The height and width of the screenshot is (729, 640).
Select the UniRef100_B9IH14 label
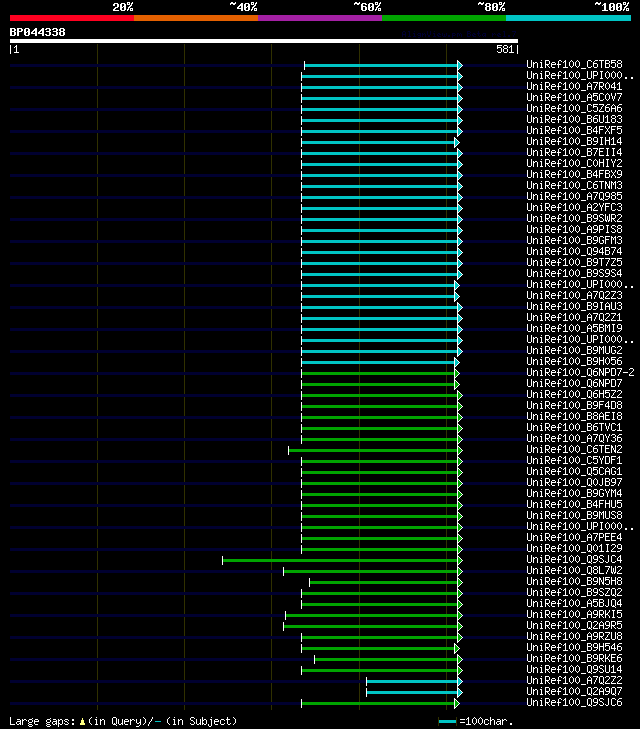[x=574, y=141]
